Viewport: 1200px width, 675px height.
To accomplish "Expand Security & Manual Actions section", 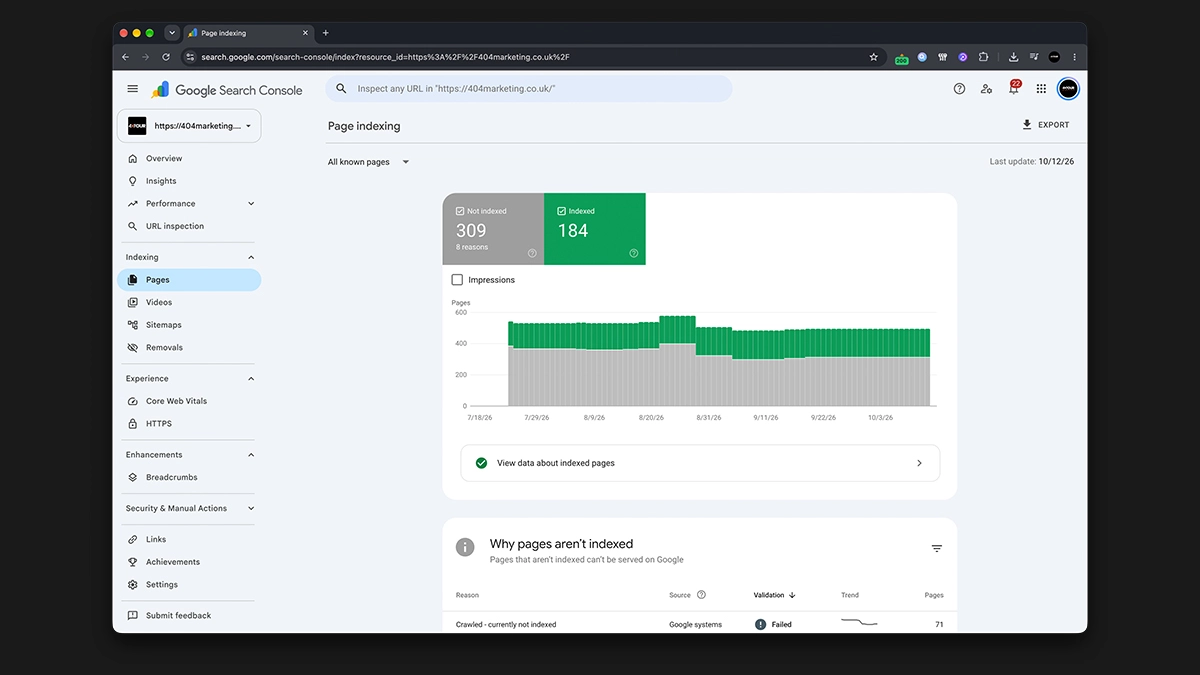I will point(251,509).
